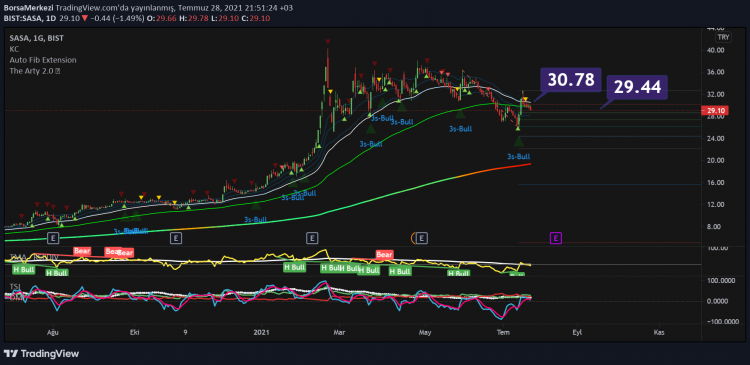Click the earnings E marker just before Mar
Viewport: 750px width, 365px height.
click(x=312, y=237)
